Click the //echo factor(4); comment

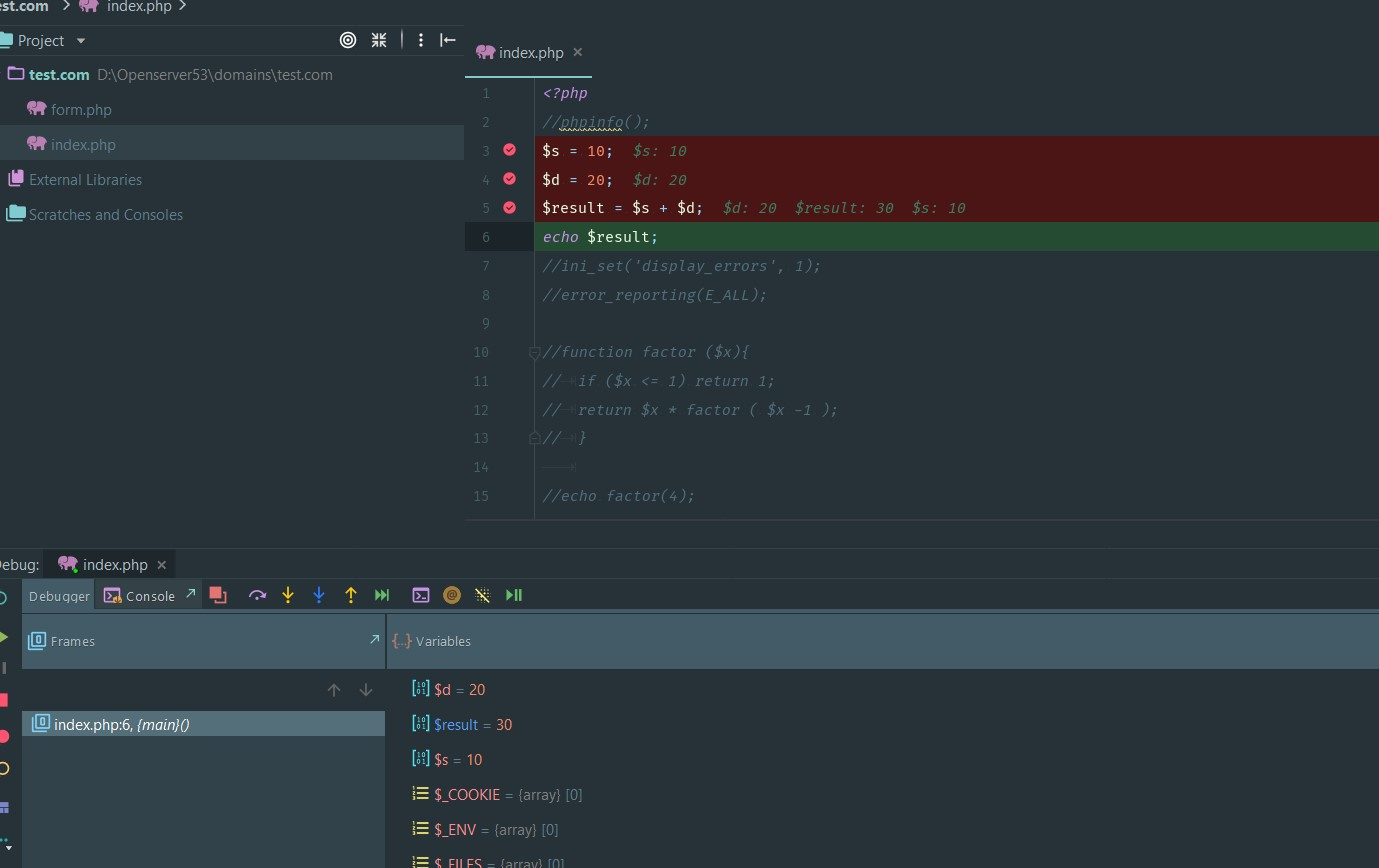point(618,496)
